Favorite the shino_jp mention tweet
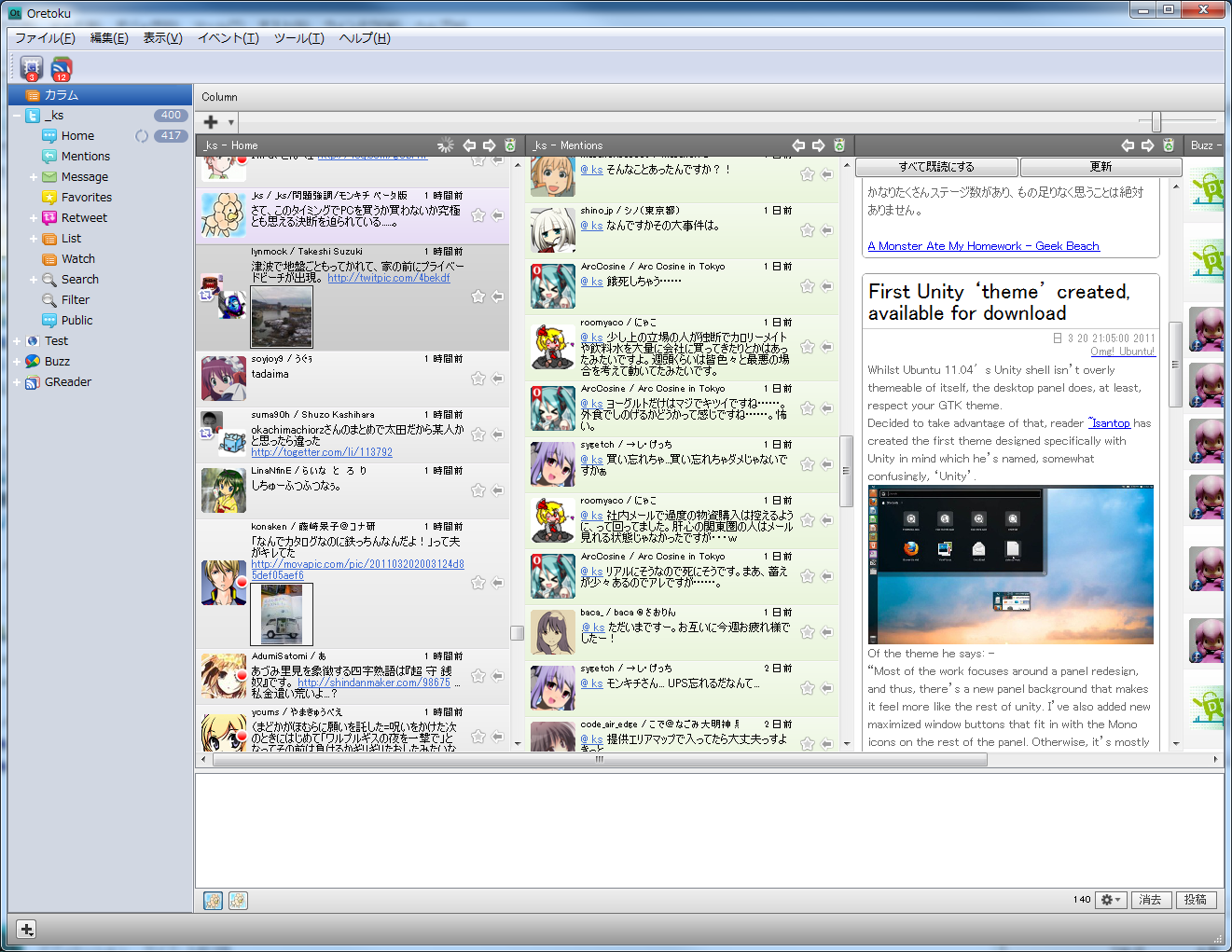Viewport: 1232px width, 952px height. (807, 229)
